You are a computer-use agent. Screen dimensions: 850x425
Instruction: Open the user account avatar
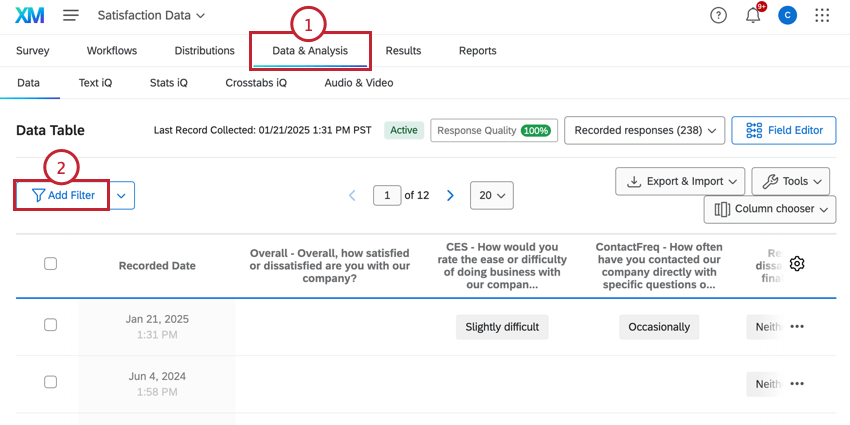tap(787, 16)
